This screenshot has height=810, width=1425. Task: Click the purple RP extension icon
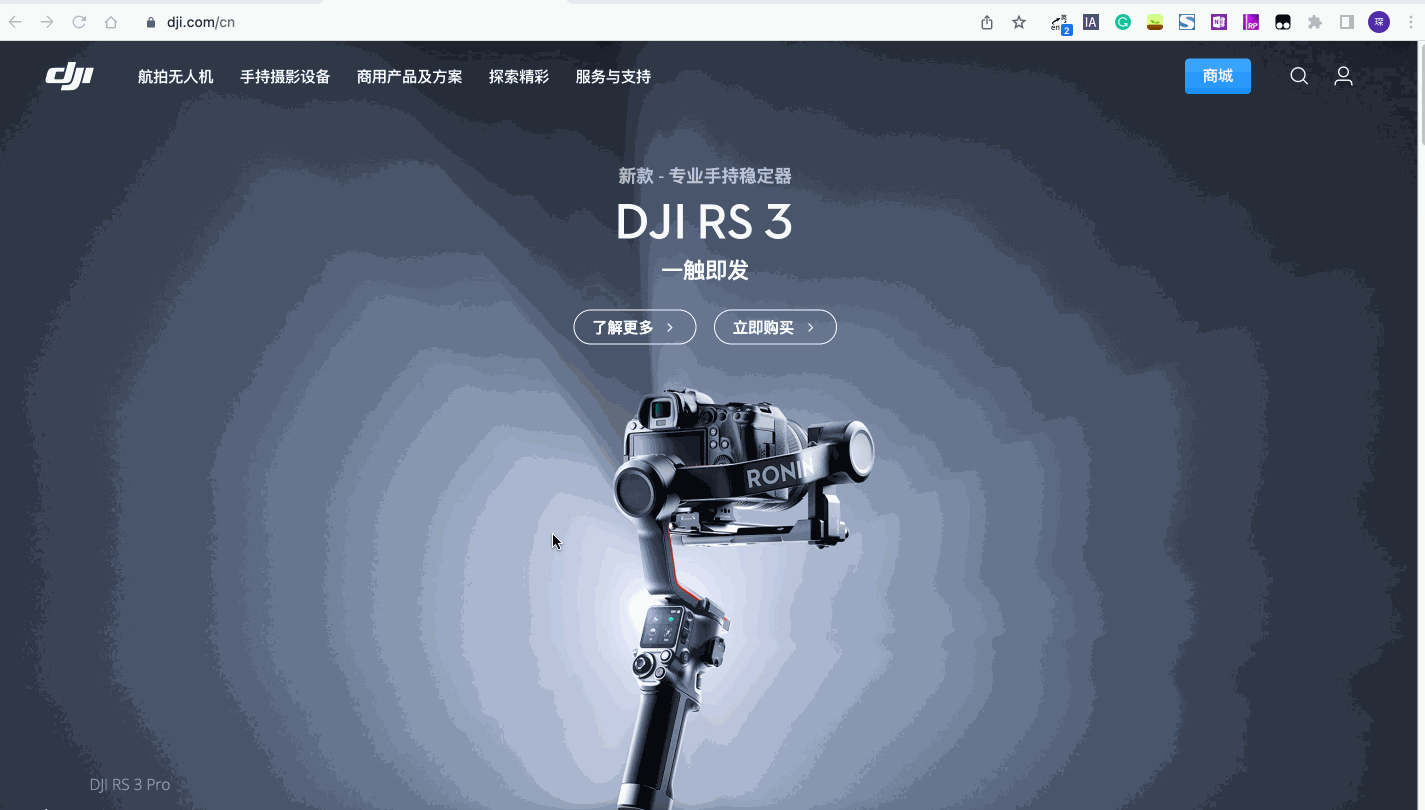(1251, 22)
